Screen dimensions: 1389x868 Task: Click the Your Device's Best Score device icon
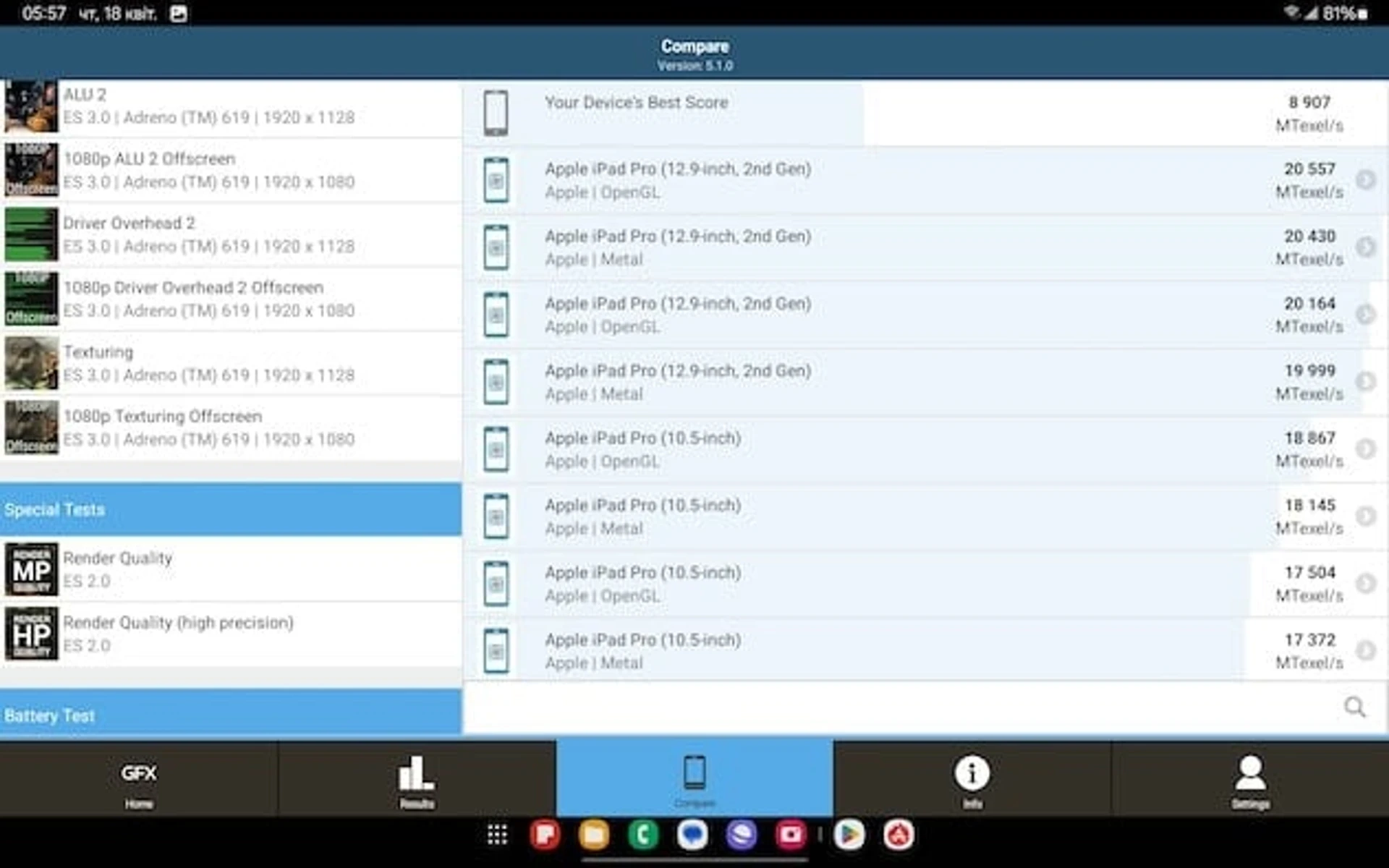click(x=496, y=113)
